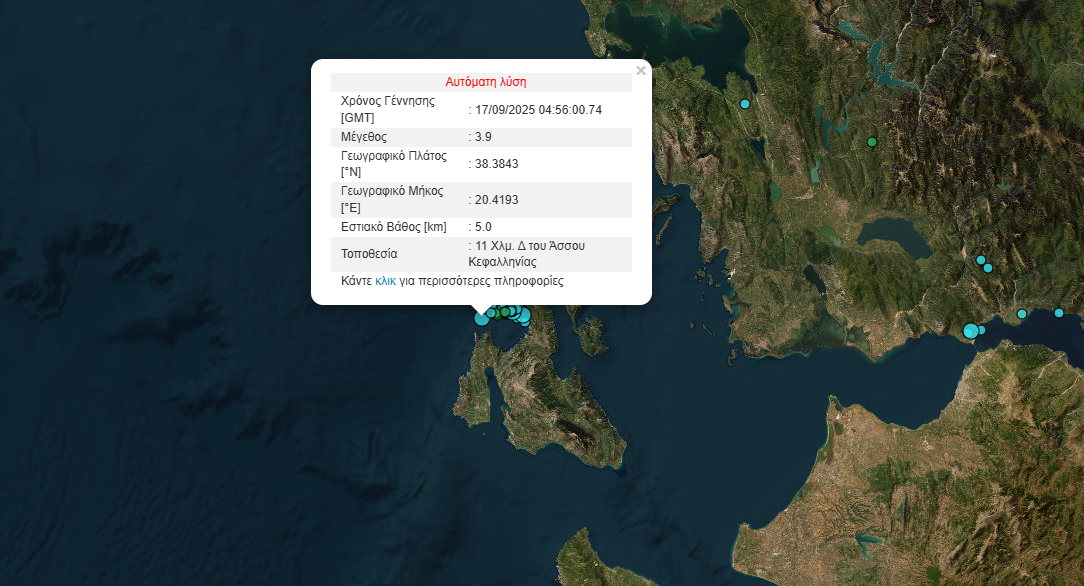Screen dimensions: 1084x586
Task: Click the lower marker of the cyan pair east of the lake
Action: coord(988,268)
